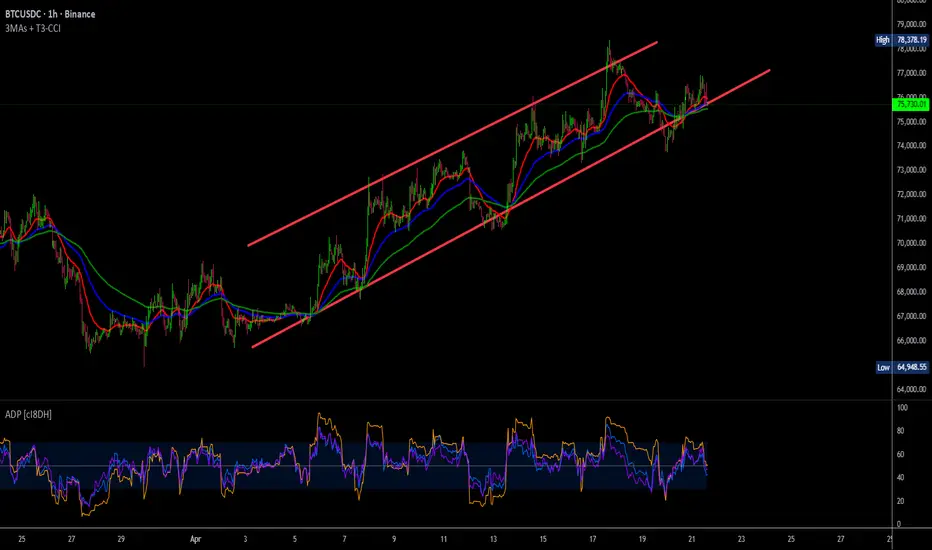Click date 17 on the time axis
The width and height of the screenshot is (932, 550).
tap(593, 539)
